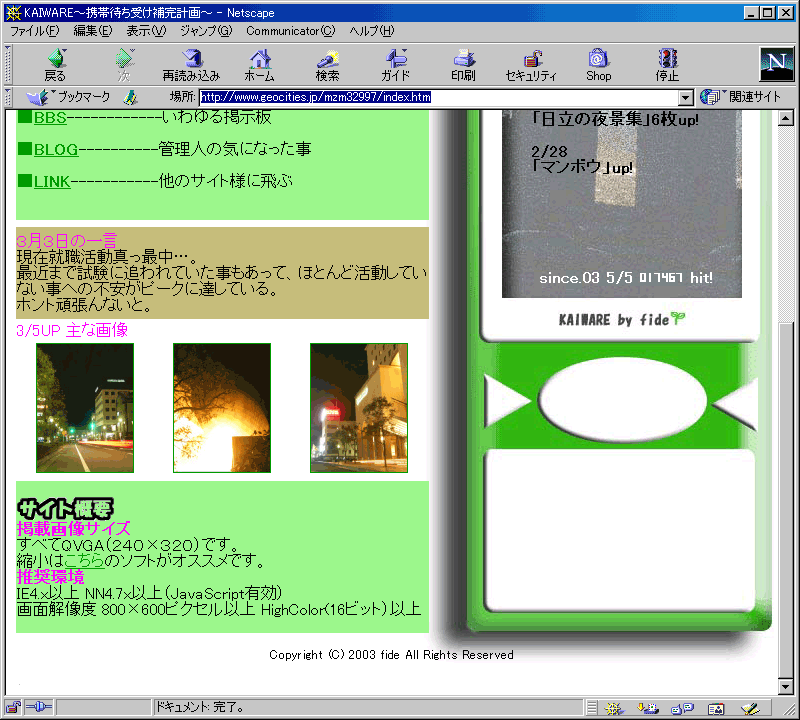The width and height of the screenshot is (800, 720).
Task: Toggle the online/offline plug icon
Action: (39, 707)
